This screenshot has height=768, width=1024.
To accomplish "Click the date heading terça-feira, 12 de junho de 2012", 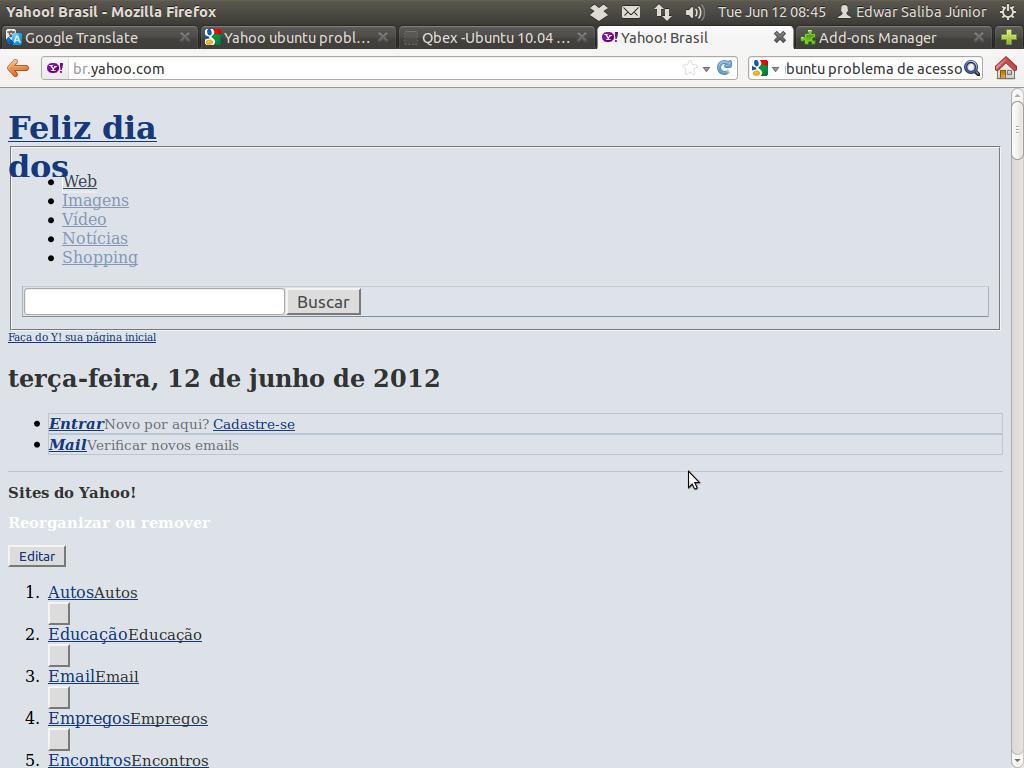I will click(x=224, y=378).
